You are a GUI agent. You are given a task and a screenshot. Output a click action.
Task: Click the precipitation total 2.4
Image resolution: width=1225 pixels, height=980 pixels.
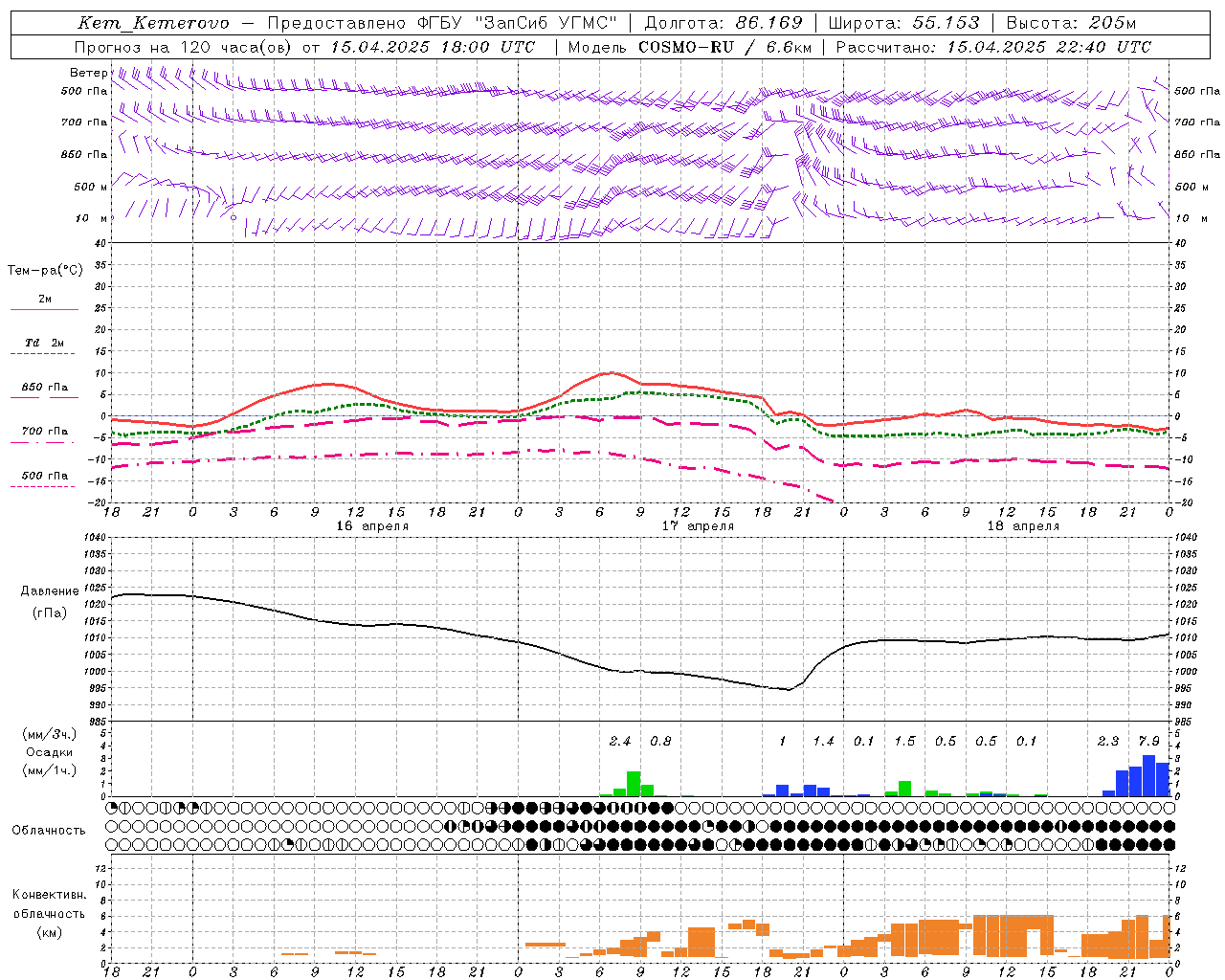pyautogui.click(x=620, y=742)
